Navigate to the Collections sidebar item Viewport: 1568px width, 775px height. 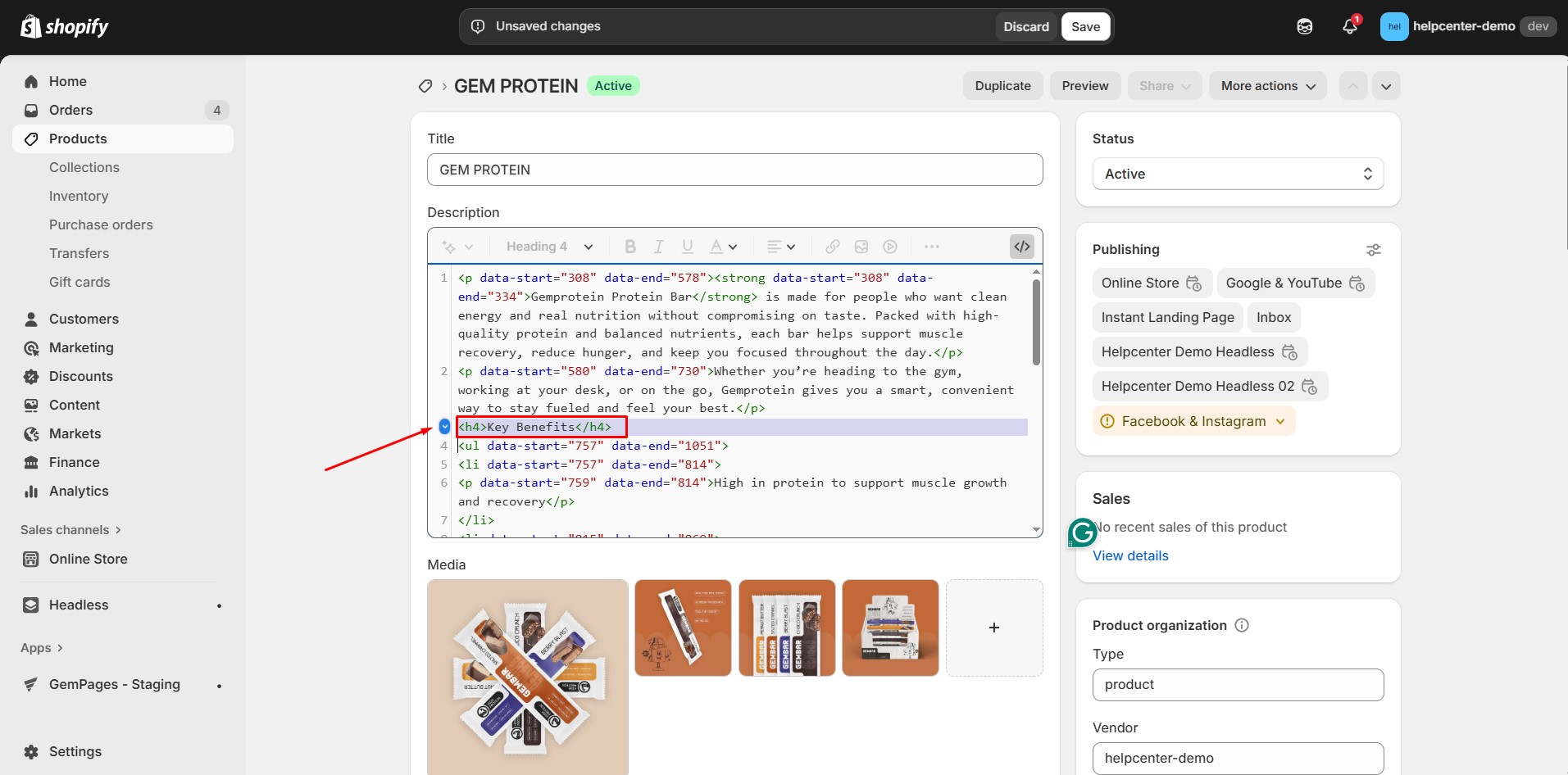coord(84,167)
